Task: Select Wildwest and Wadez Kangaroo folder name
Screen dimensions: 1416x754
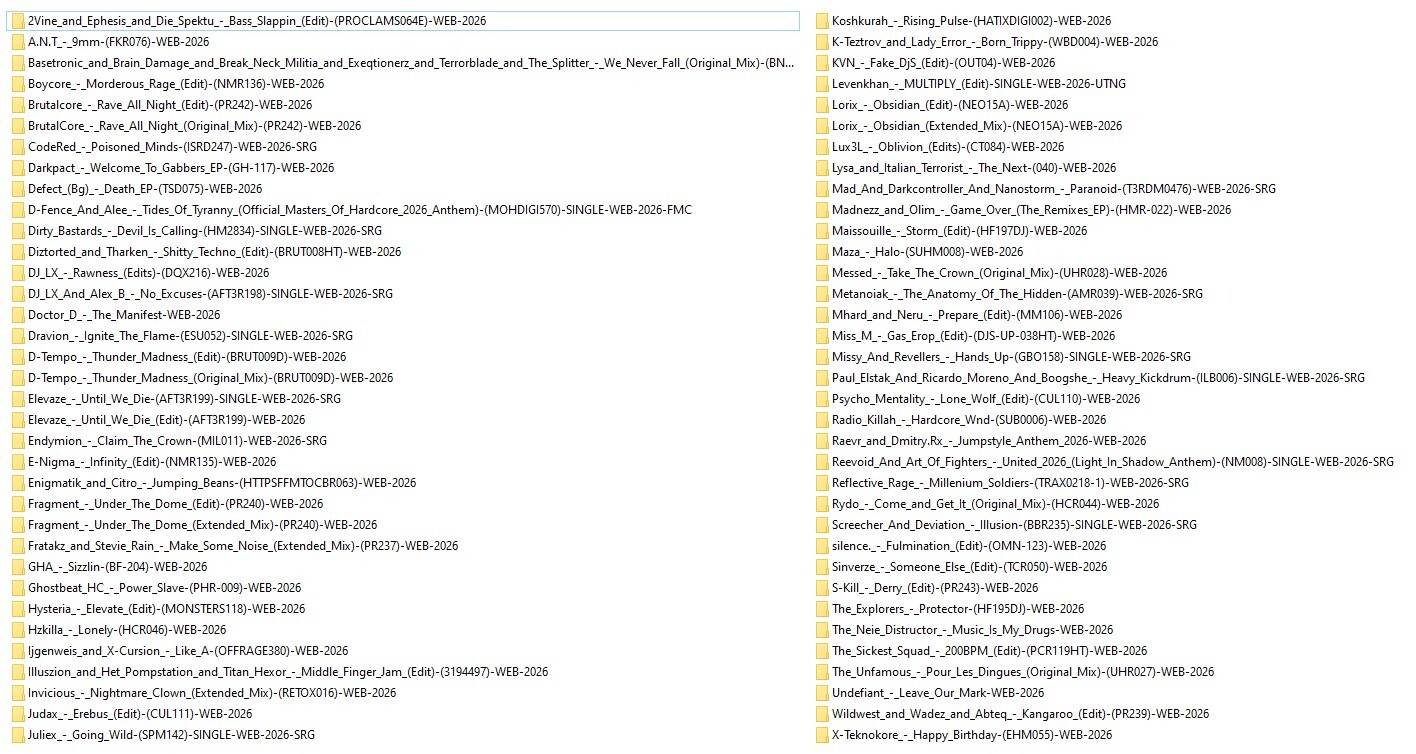Action: click(1021, 714)
